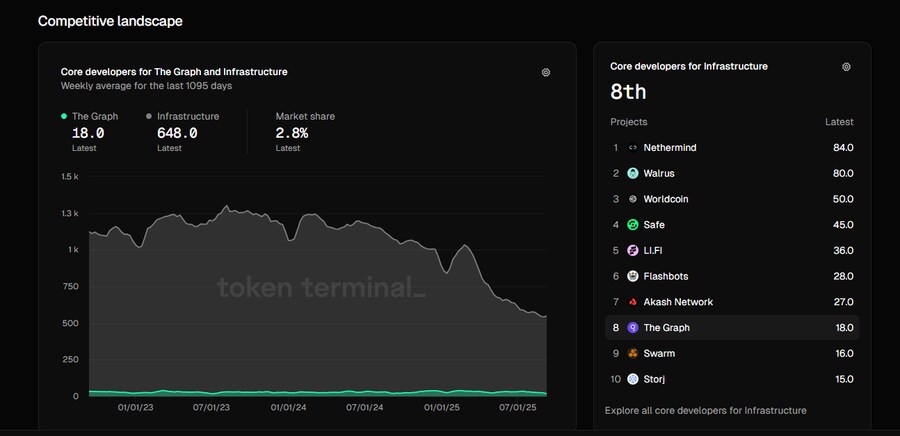
Task: Click the LI.FI project icon
Action: pos(633,251)
